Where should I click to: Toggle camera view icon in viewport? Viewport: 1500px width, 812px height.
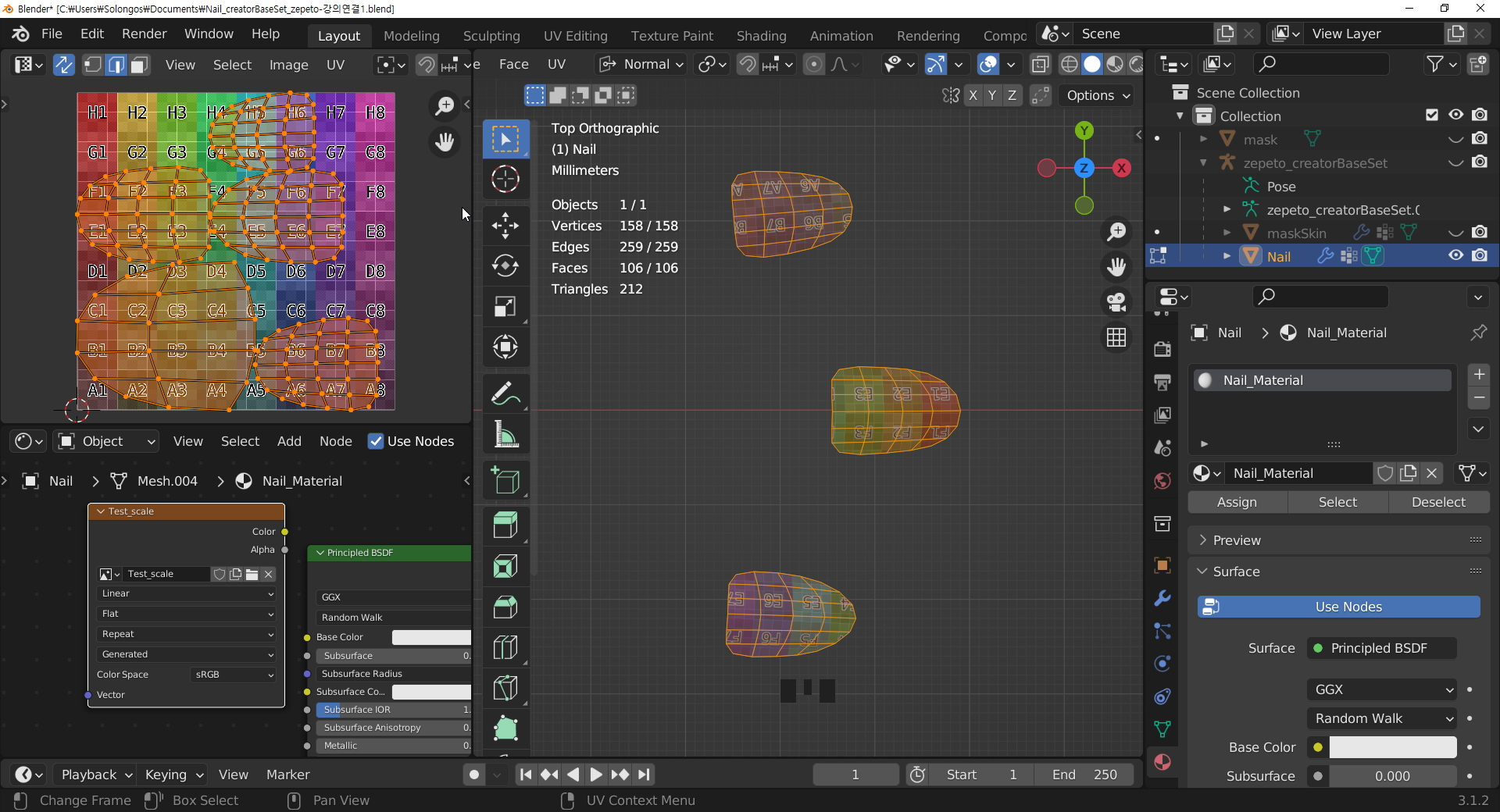tap(1116, 302)
